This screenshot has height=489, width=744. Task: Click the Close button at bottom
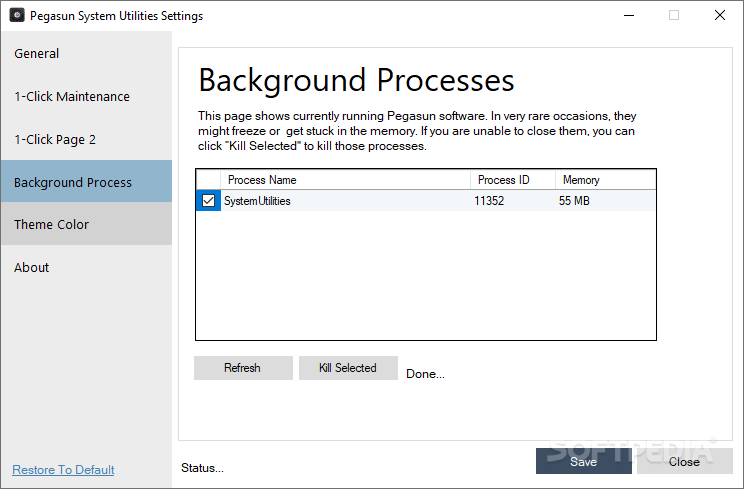[x=684, y=461]
